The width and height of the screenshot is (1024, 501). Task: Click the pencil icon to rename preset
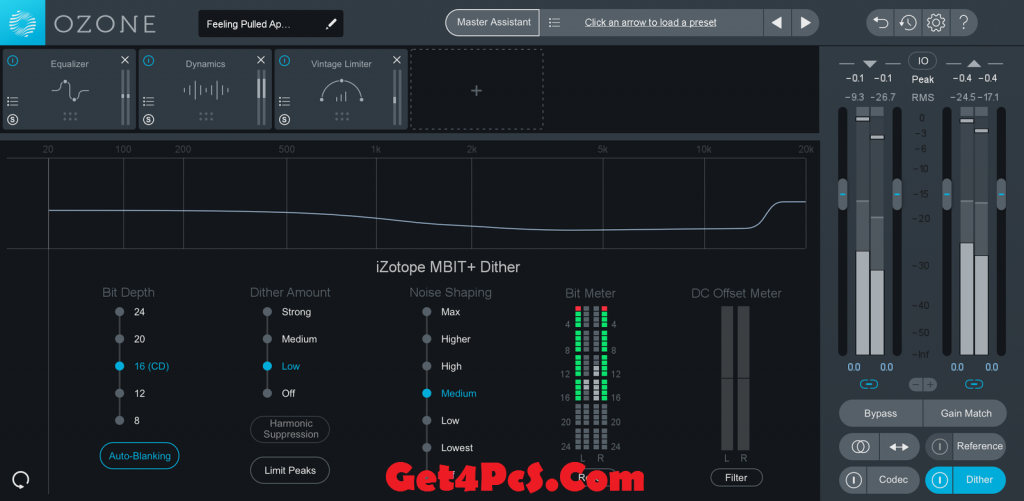coord(331,23)
